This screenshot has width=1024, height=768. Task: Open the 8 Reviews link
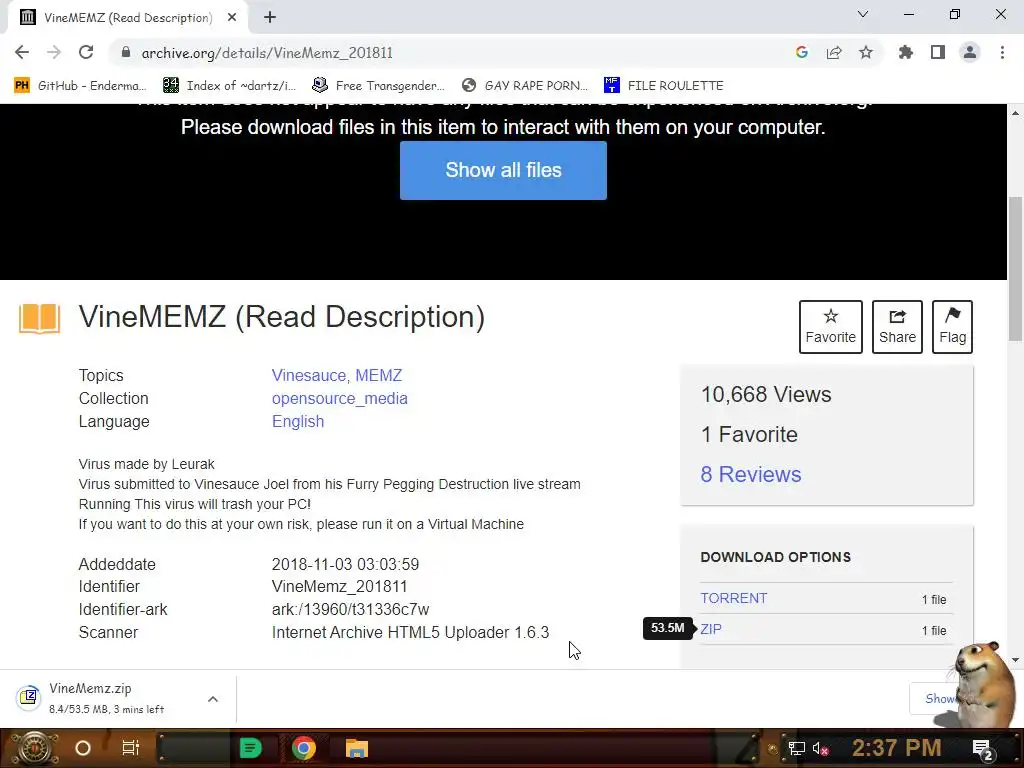pyautogui.click(x=751, y=474)
